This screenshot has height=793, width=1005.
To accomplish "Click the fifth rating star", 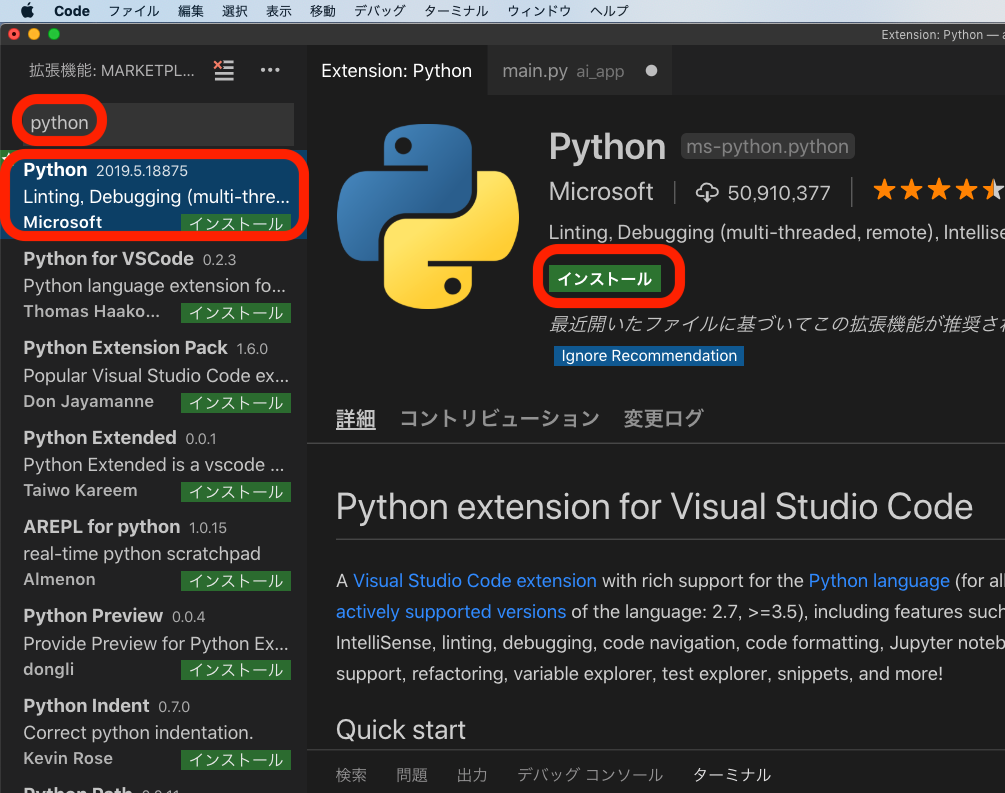I will (x=995, y=189).
